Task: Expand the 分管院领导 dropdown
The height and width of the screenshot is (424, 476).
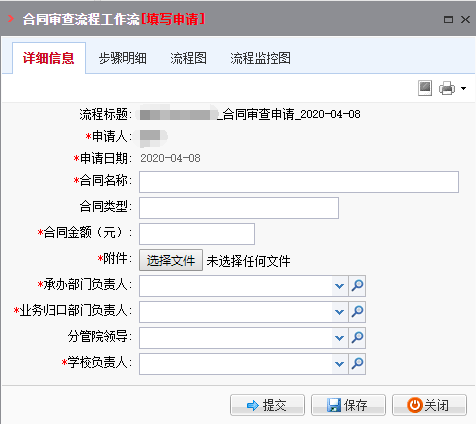Action: [x=340, y=338]
